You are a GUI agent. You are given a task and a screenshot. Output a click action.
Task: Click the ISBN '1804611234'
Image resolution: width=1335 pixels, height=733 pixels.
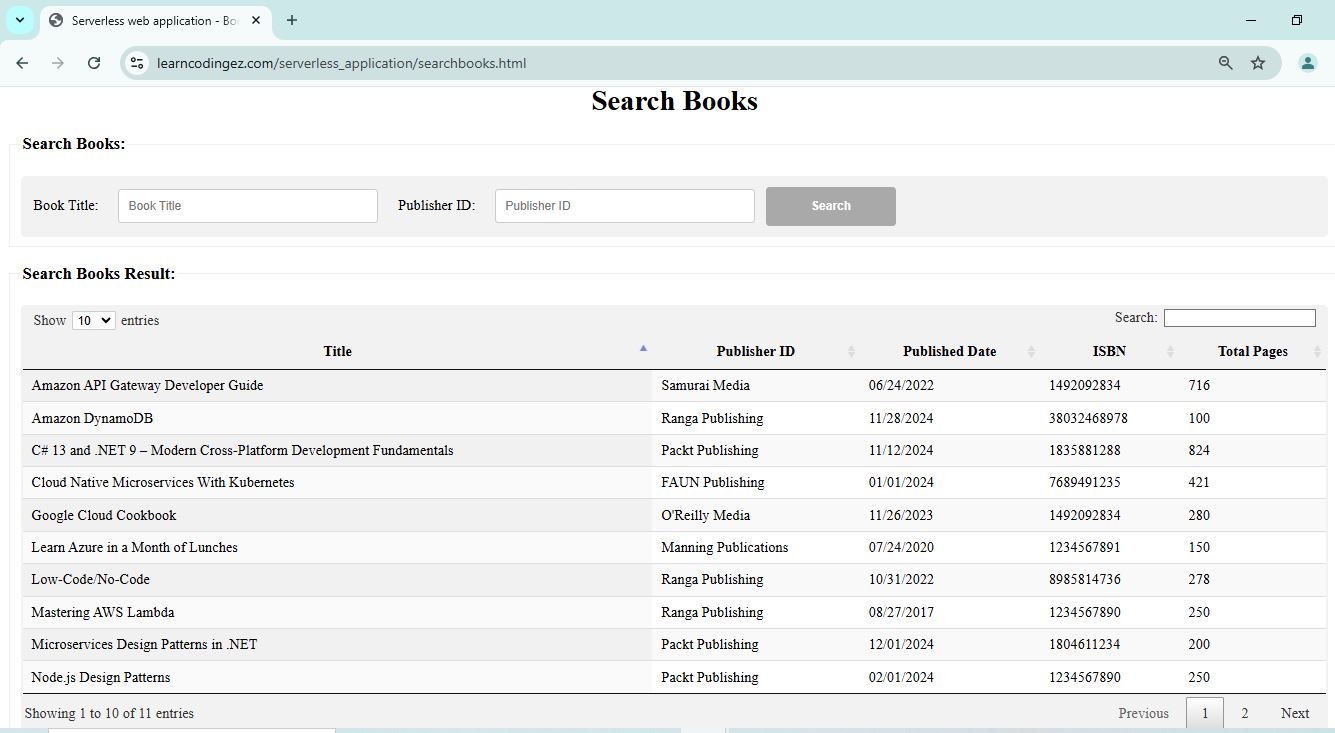point(1085,644)
